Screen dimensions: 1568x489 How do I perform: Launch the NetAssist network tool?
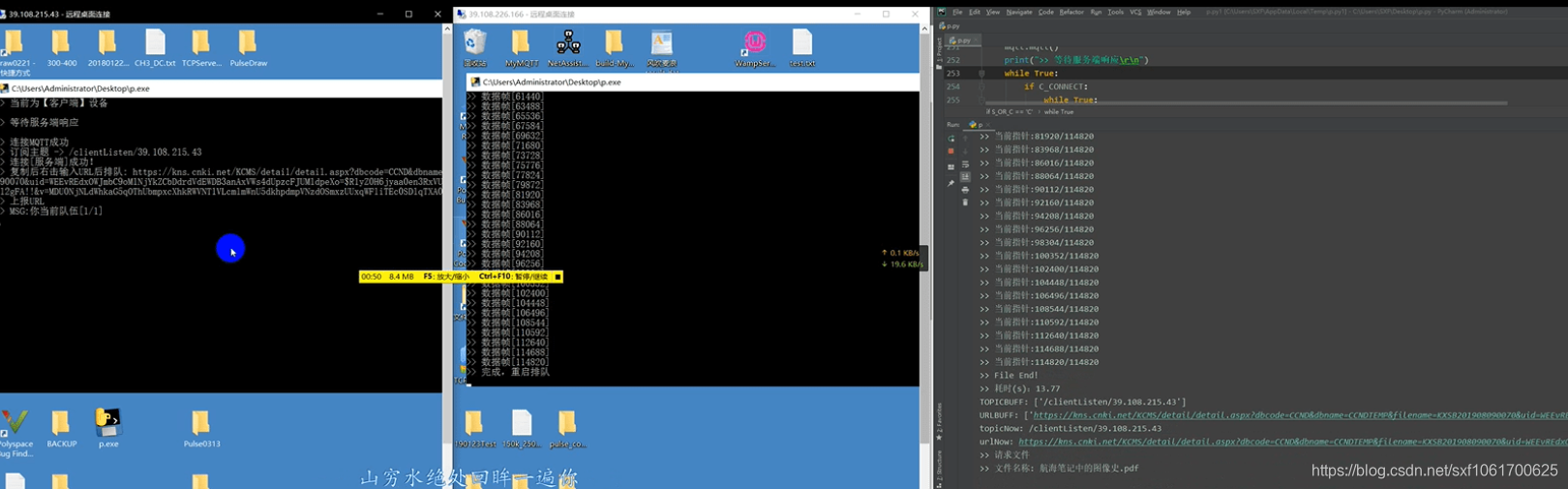click(567, 47)
